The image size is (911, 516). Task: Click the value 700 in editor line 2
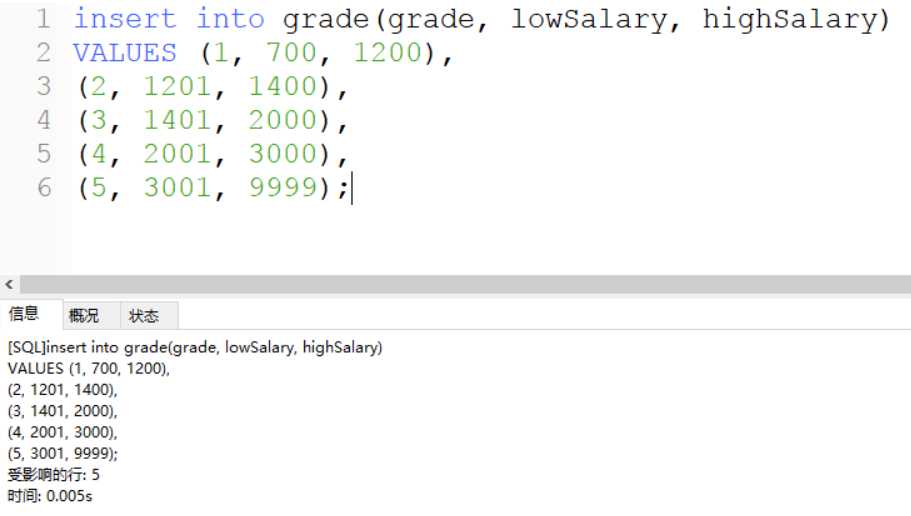click(291, 53)
